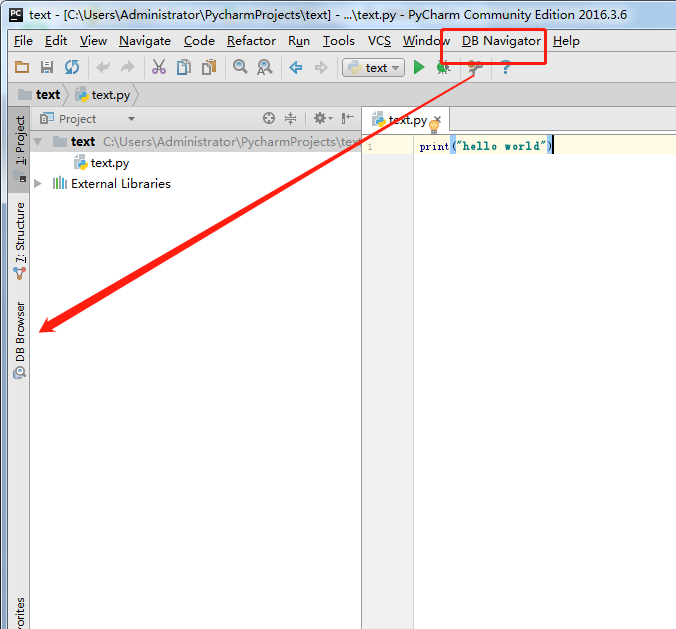This screenshot has width=676, height=629.
Task: Click the Replace magnifier icon with A
Action: 265,68
